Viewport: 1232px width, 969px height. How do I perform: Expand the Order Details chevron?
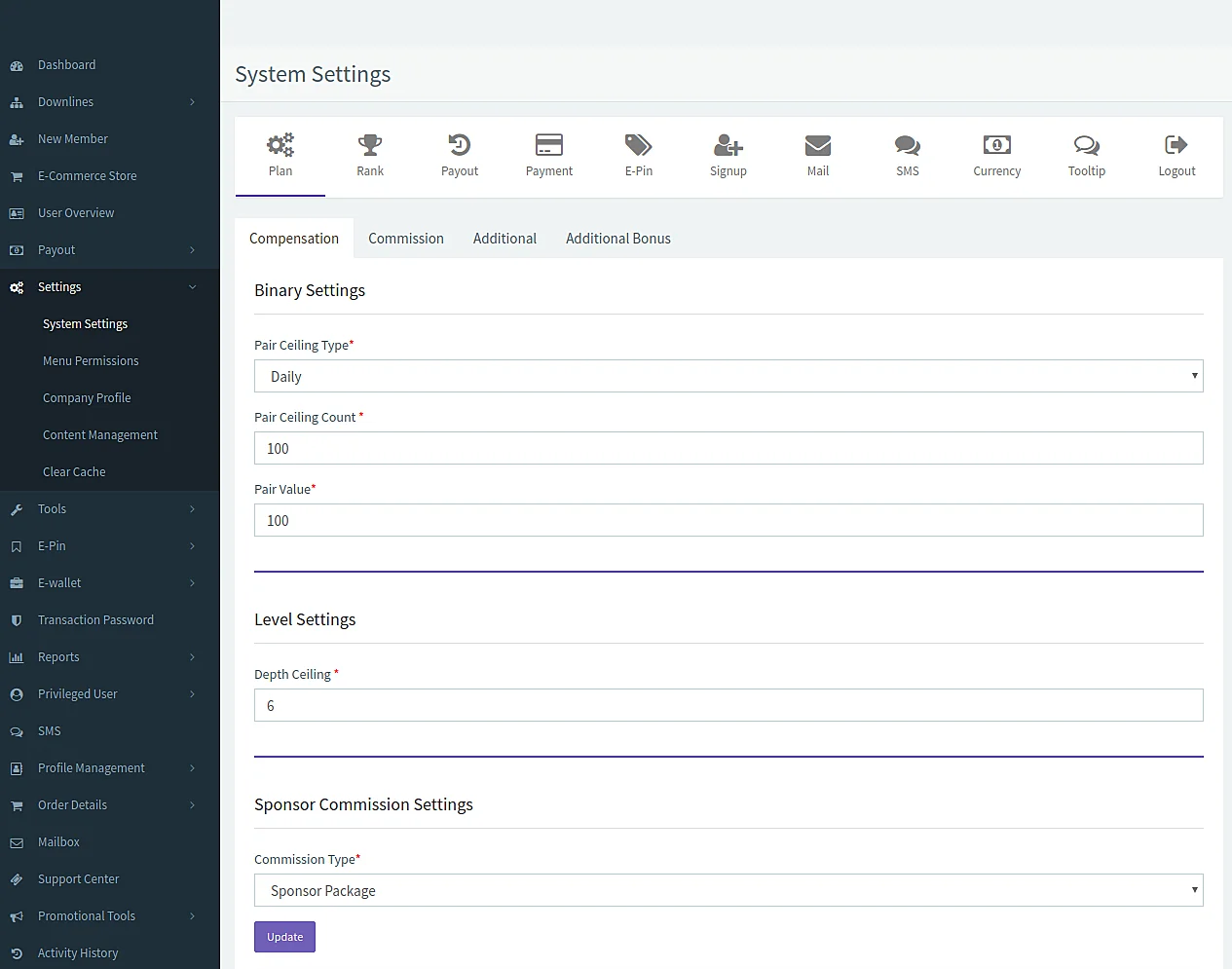point(192,805)
